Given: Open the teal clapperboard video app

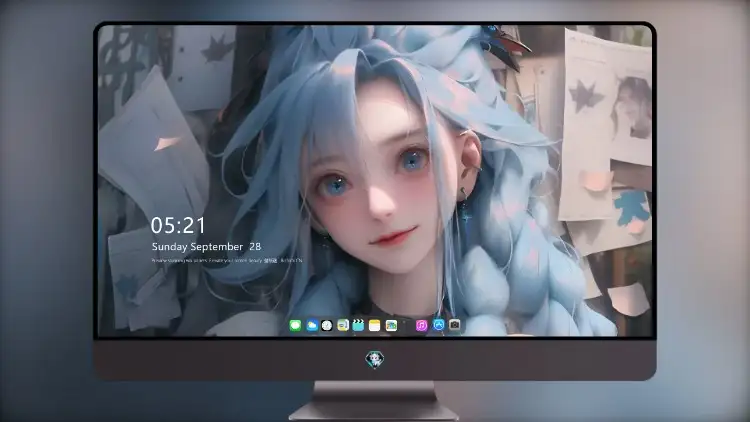Looking at the screenshot, I should 358,326.
